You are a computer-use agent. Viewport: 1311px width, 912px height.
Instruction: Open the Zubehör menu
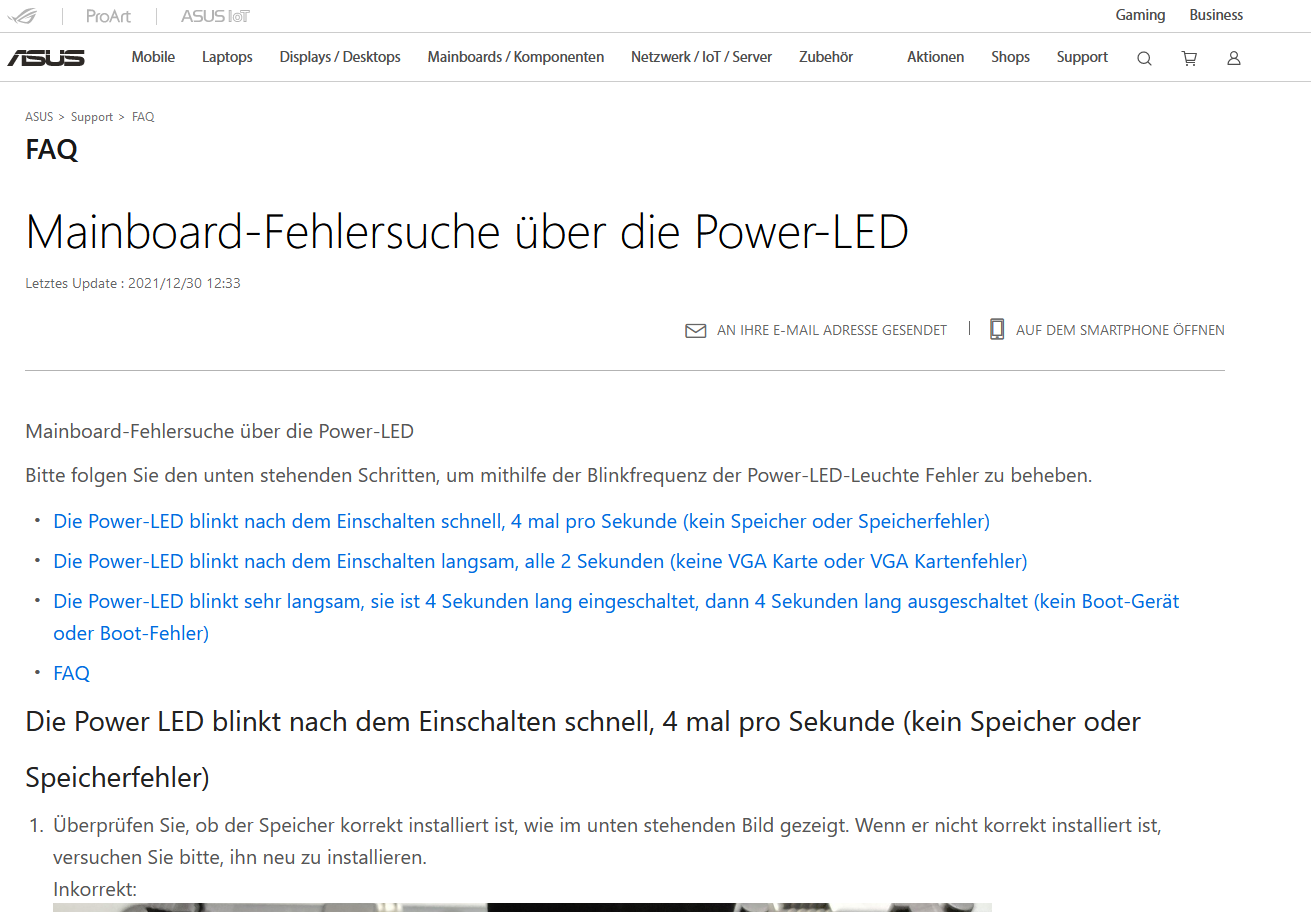[x=826, y=57]
